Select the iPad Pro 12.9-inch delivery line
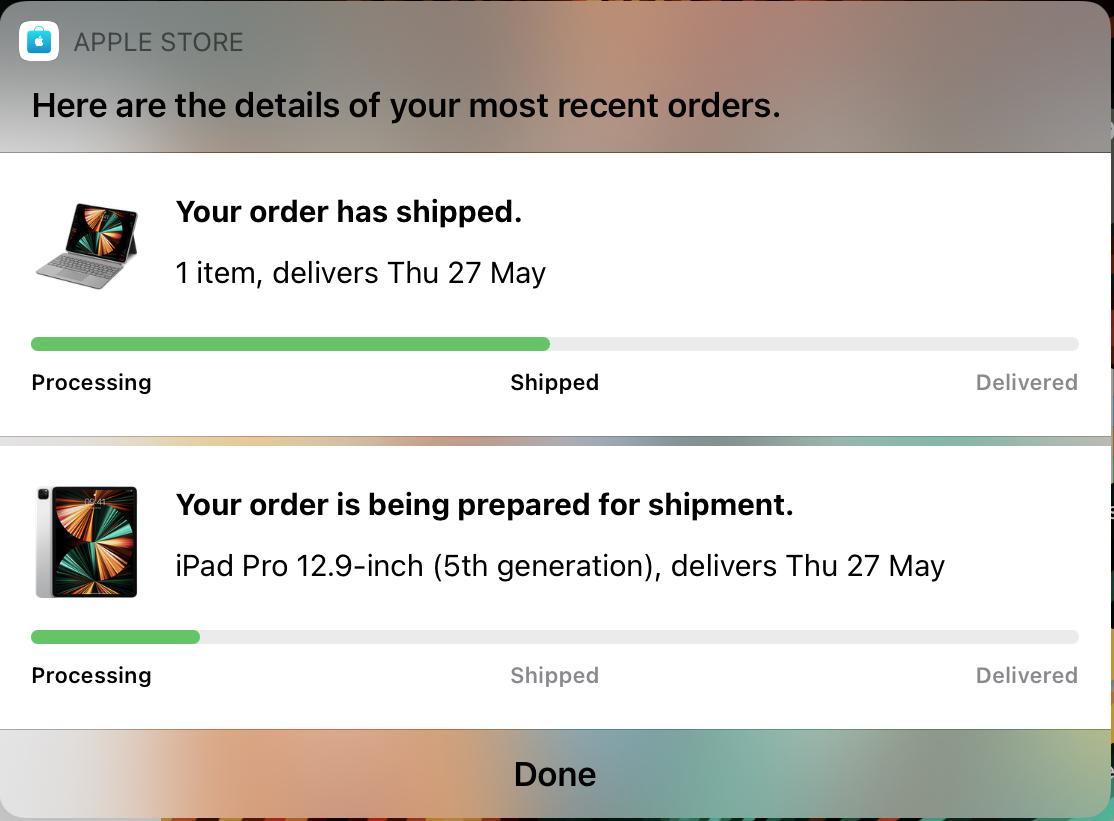The height and width of the screenshot is (821, 1114). point(559,566)
